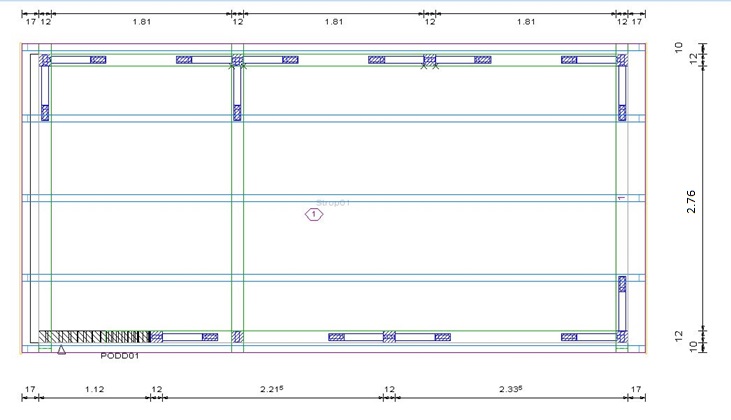Screen dimensions: 731x420
Task: Select the 10 dimension at top-right
Action: tap(706, 47)
